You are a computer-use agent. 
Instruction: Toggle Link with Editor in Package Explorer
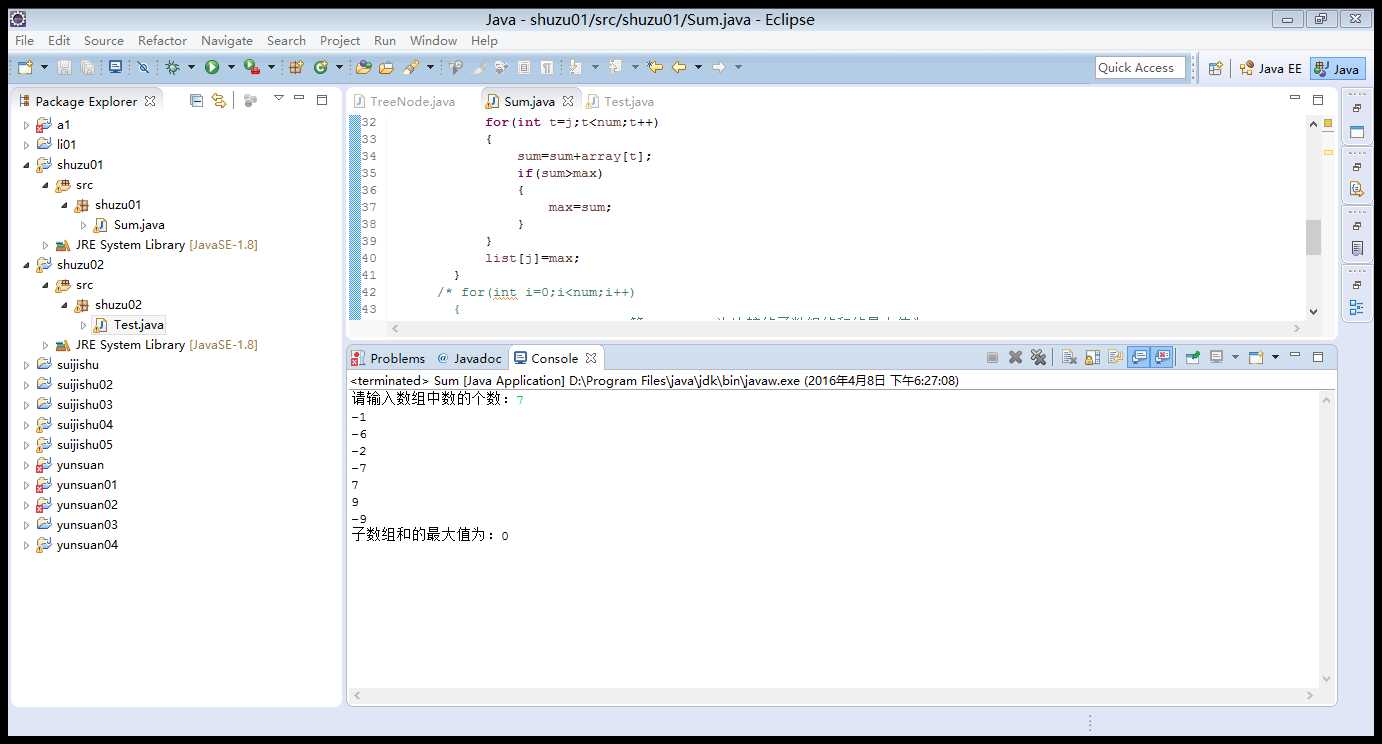(218, 100)
